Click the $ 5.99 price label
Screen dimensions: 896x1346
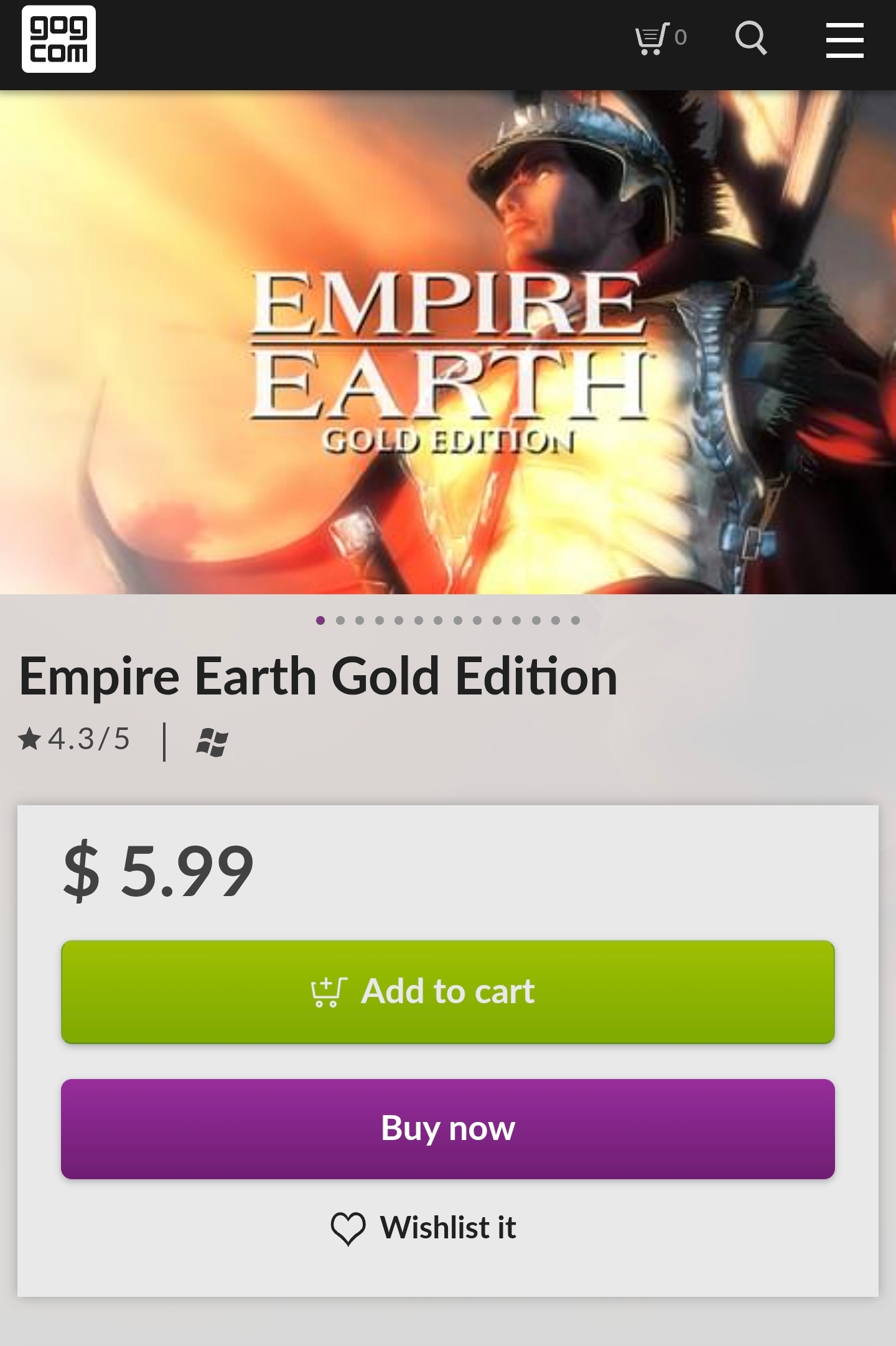158,871
